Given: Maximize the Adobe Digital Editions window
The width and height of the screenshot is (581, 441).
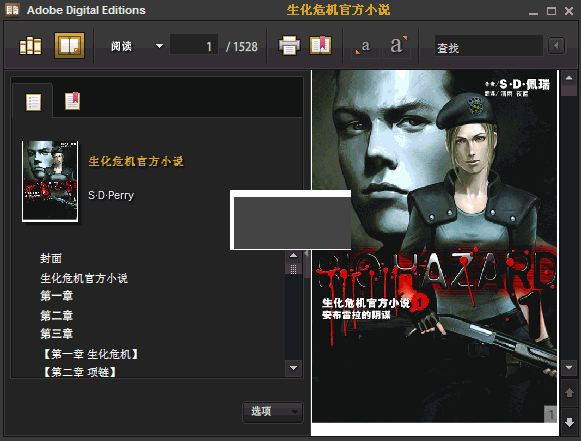Looking at the screenshot, I should click(551, 11).
